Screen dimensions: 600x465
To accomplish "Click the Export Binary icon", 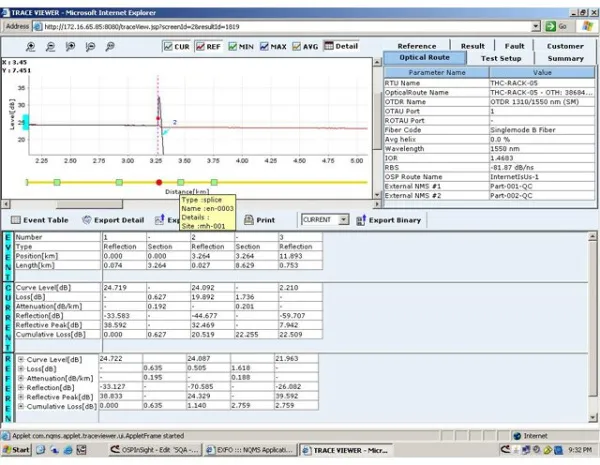I will (361, 219).
